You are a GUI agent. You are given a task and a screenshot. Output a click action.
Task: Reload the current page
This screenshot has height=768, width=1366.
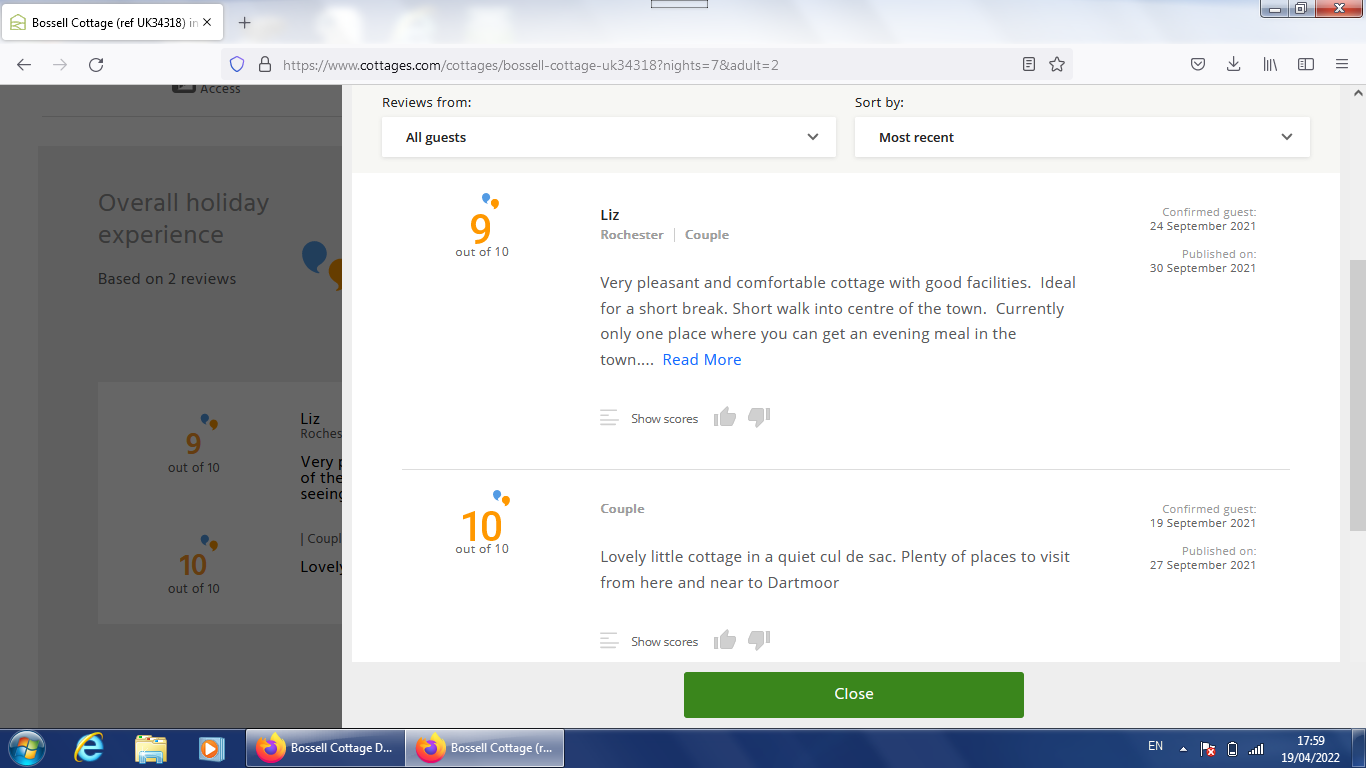(x=96, y=64)
